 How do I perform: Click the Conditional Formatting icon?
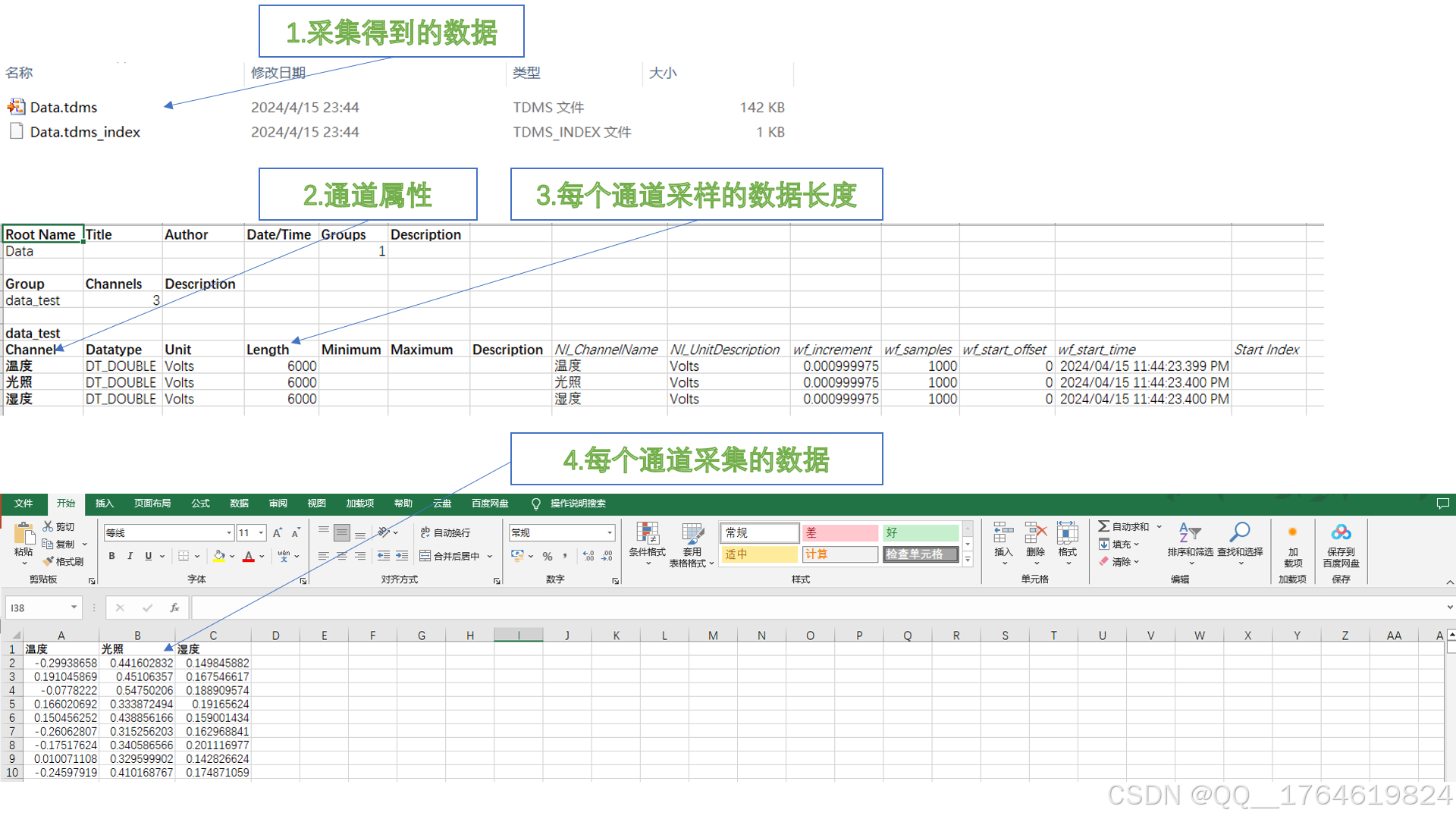click(647, 534)
